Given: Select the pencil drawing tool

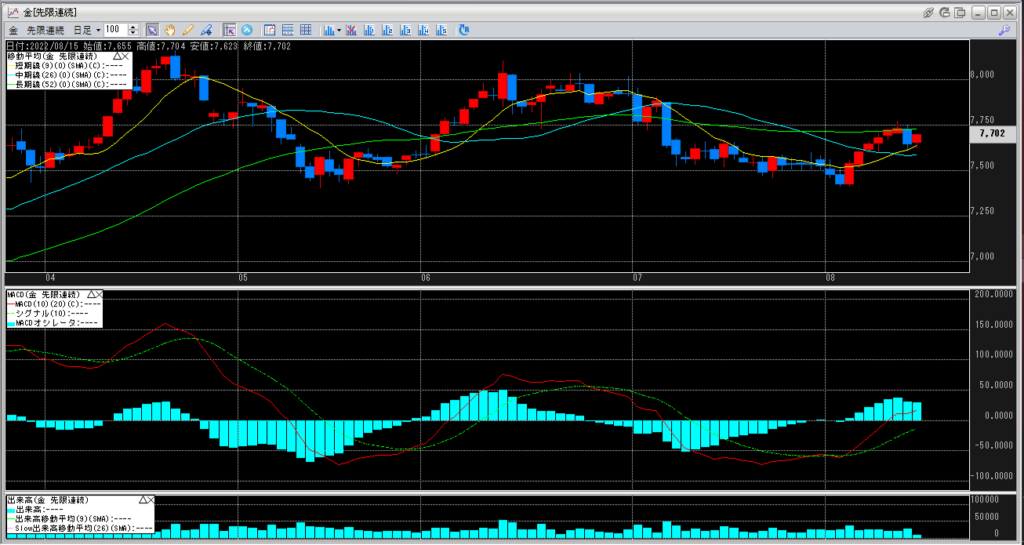Looking at the screenshot, I should pos(187,30).
